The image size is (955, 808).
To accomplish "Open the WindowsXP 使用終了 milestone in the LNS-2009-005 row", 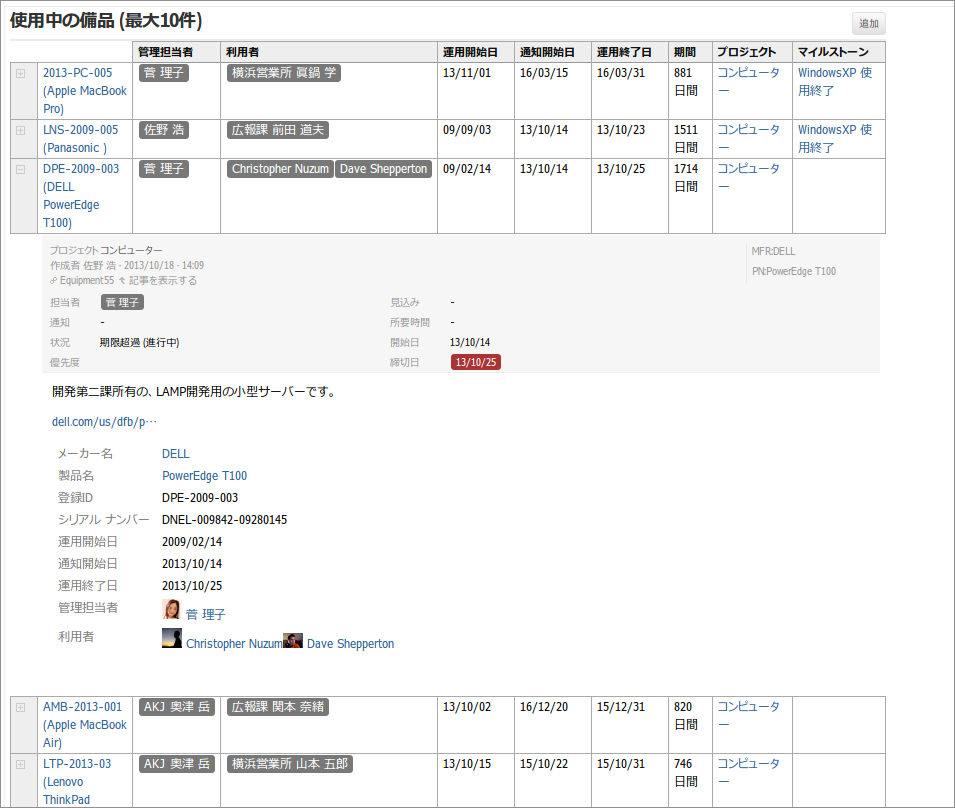I will (x=835, y=139).
